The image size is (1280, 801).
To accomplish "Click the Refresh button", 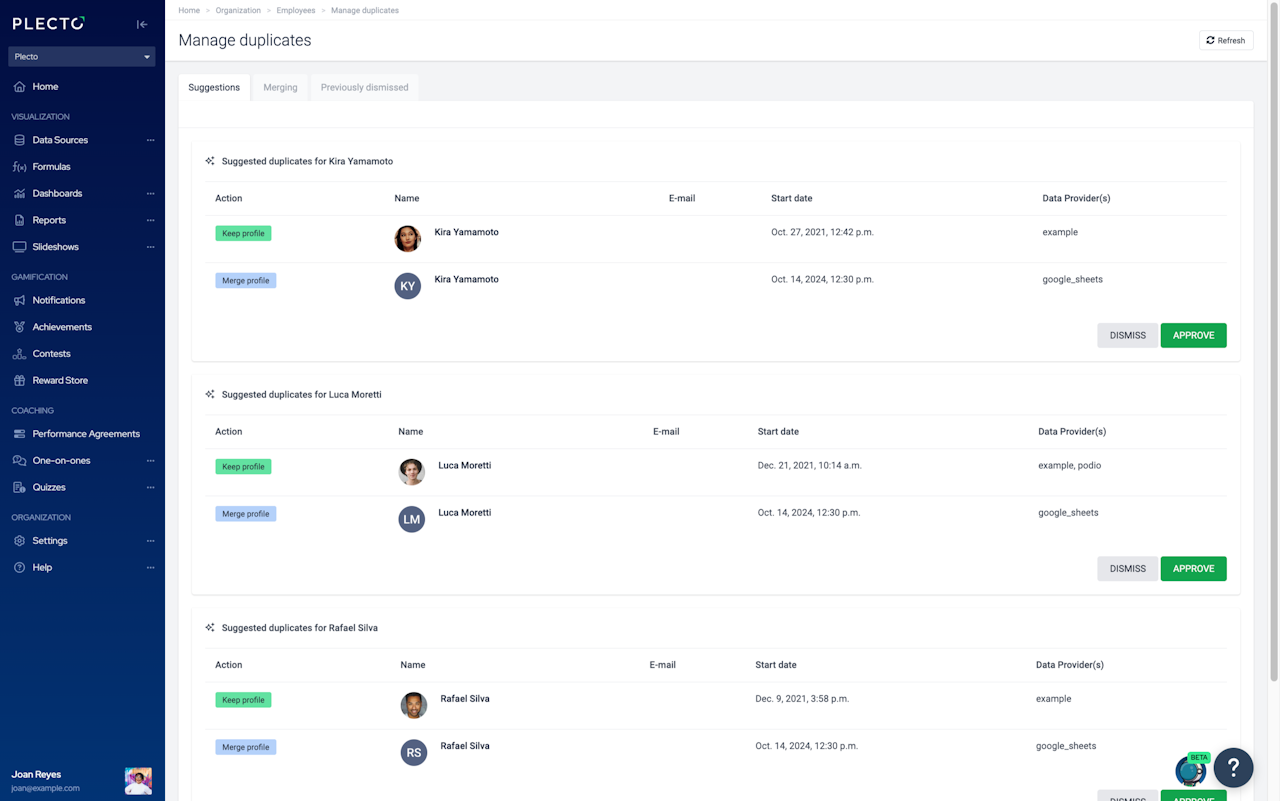I will 1225,40.
